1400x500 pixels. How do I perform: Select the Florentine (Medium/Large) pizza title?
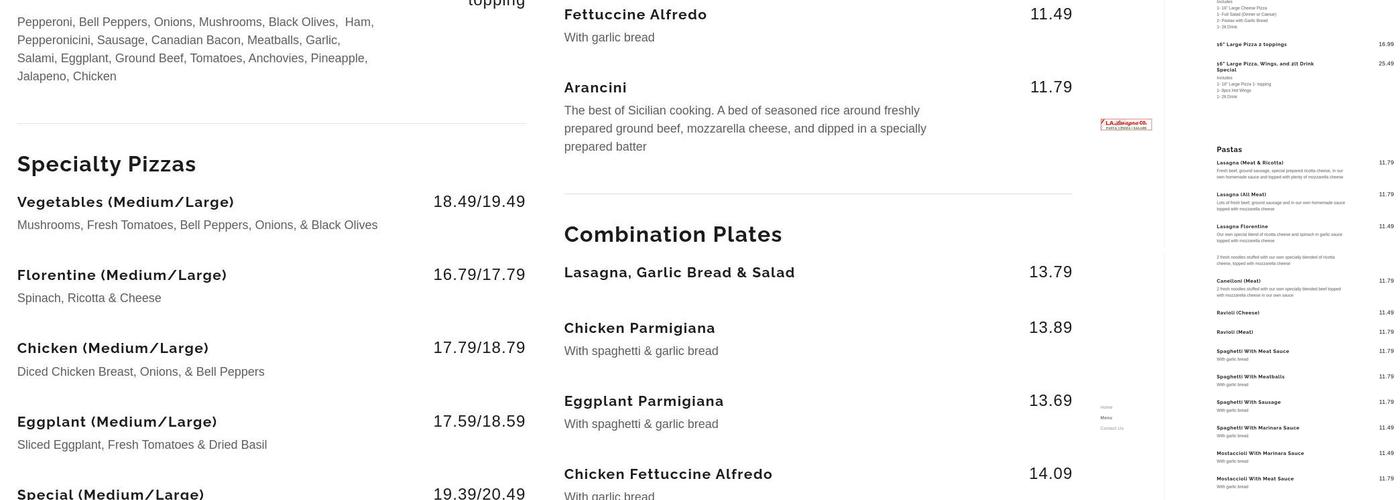point(122,275)
